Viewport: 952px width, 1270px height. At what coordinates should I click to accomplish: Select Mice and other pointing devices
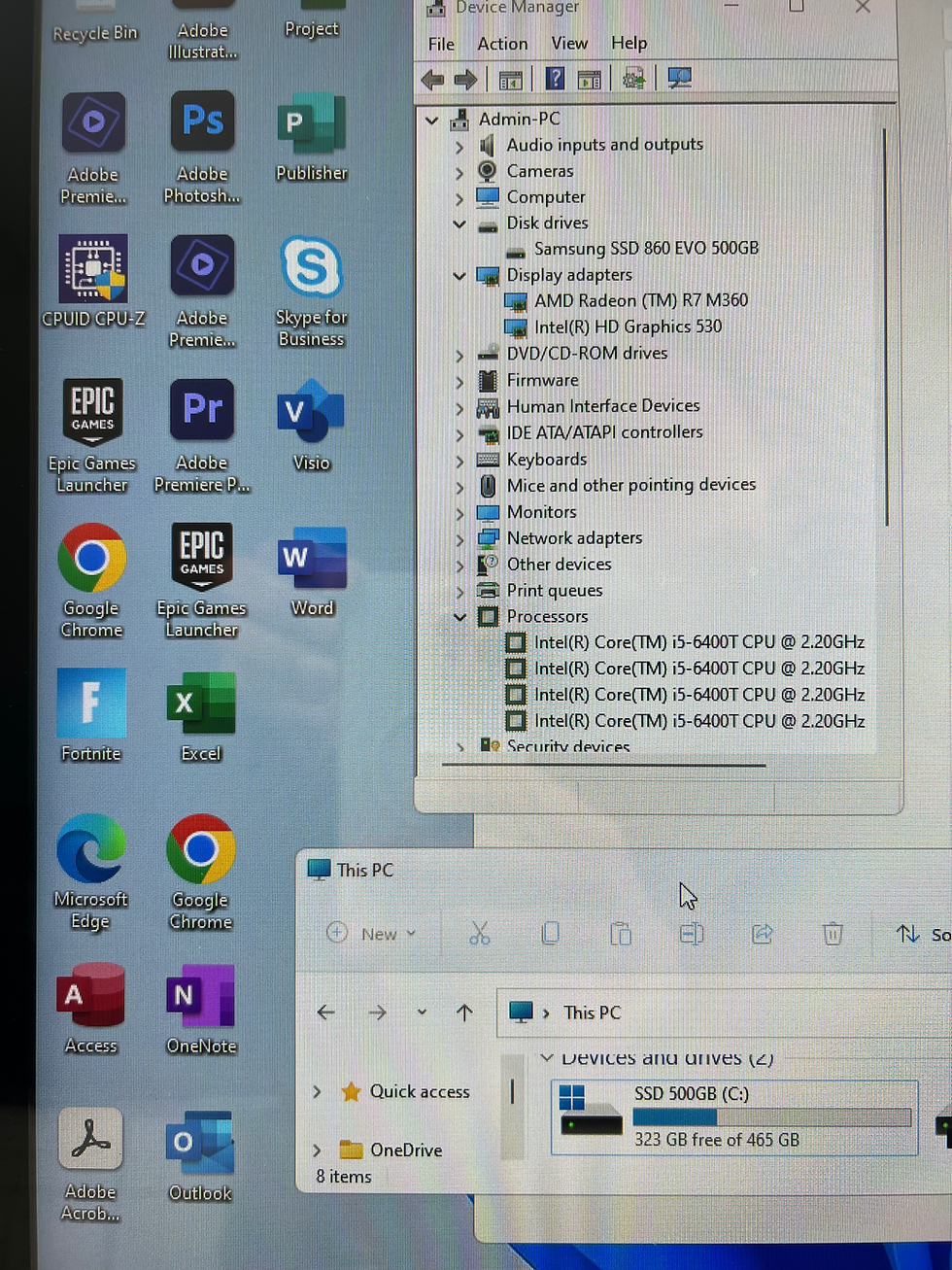tap(631, 485)
